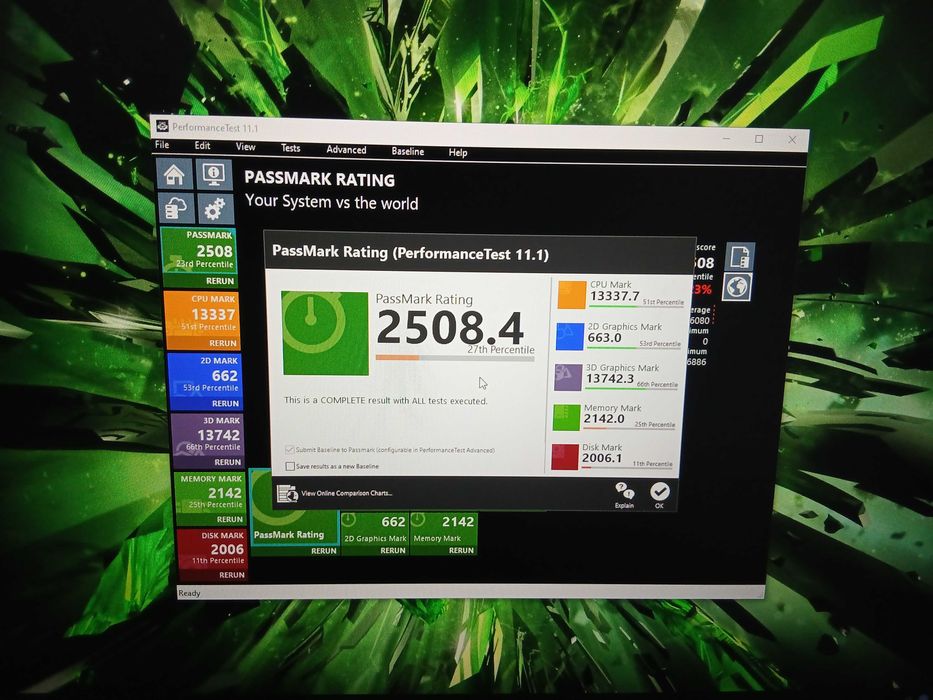The image size is (933, 700).
Task: Toggle Submit Baseline to PassMark checkbox
Action: click(289, 449)
